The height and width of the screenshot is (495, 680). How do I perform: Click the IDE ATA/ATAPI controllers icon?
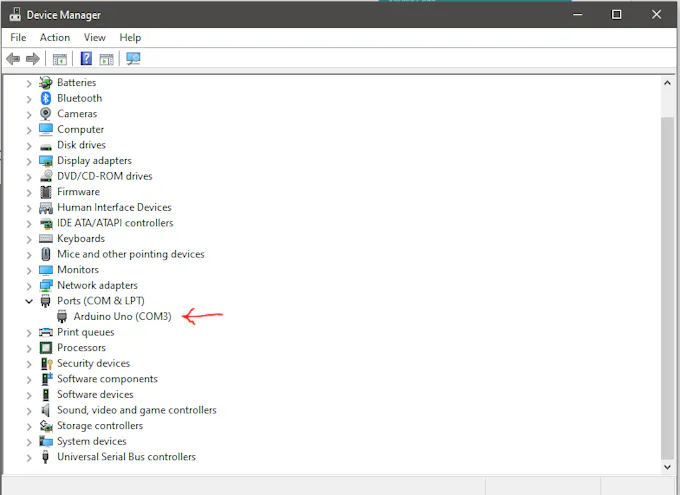46,223
